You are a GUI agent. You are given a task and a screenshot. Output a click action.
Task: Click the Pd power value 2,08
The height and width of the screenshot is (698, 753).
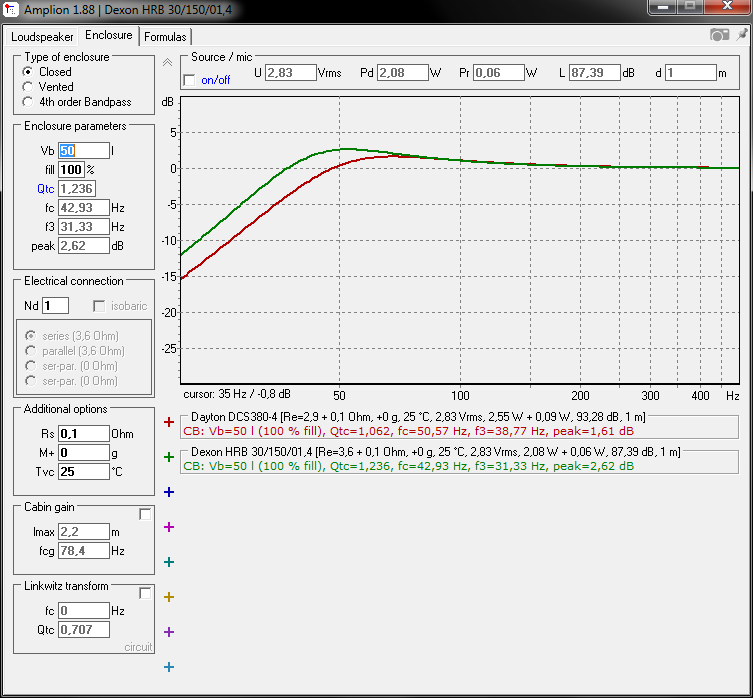pos(402,73)
